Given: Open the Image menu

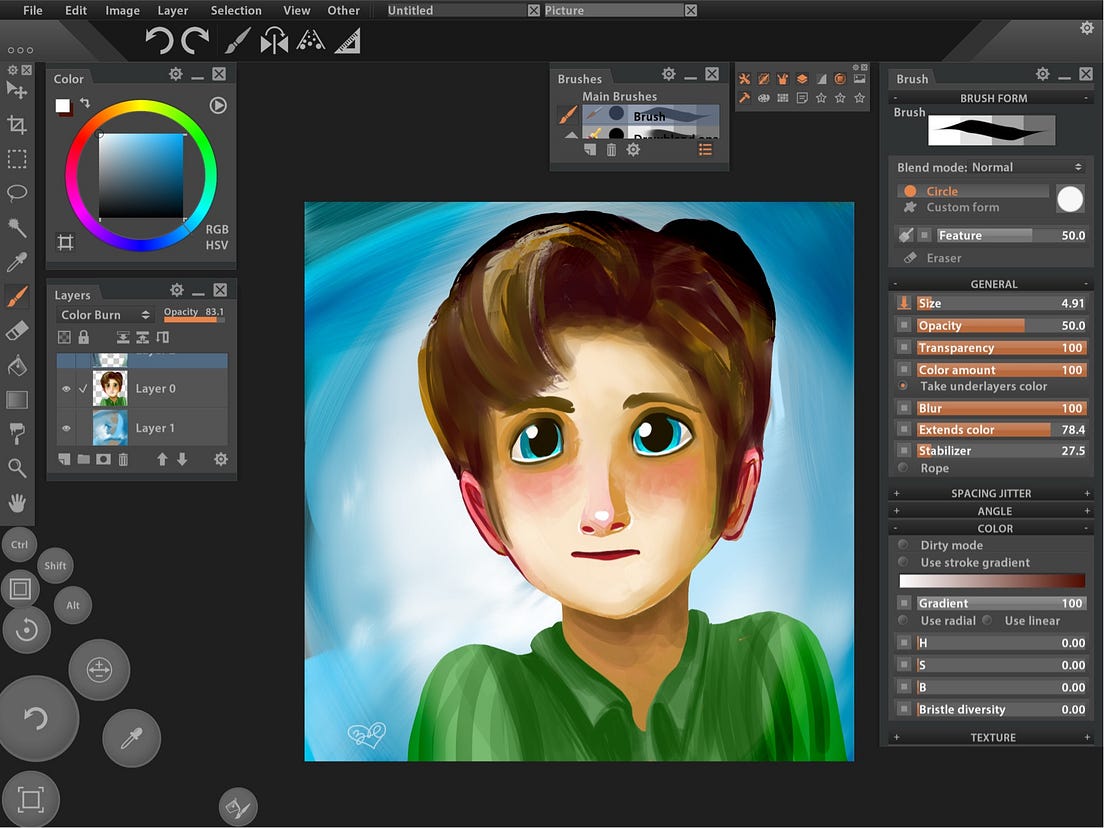Looking at the screenshot, I should (122, 11).
